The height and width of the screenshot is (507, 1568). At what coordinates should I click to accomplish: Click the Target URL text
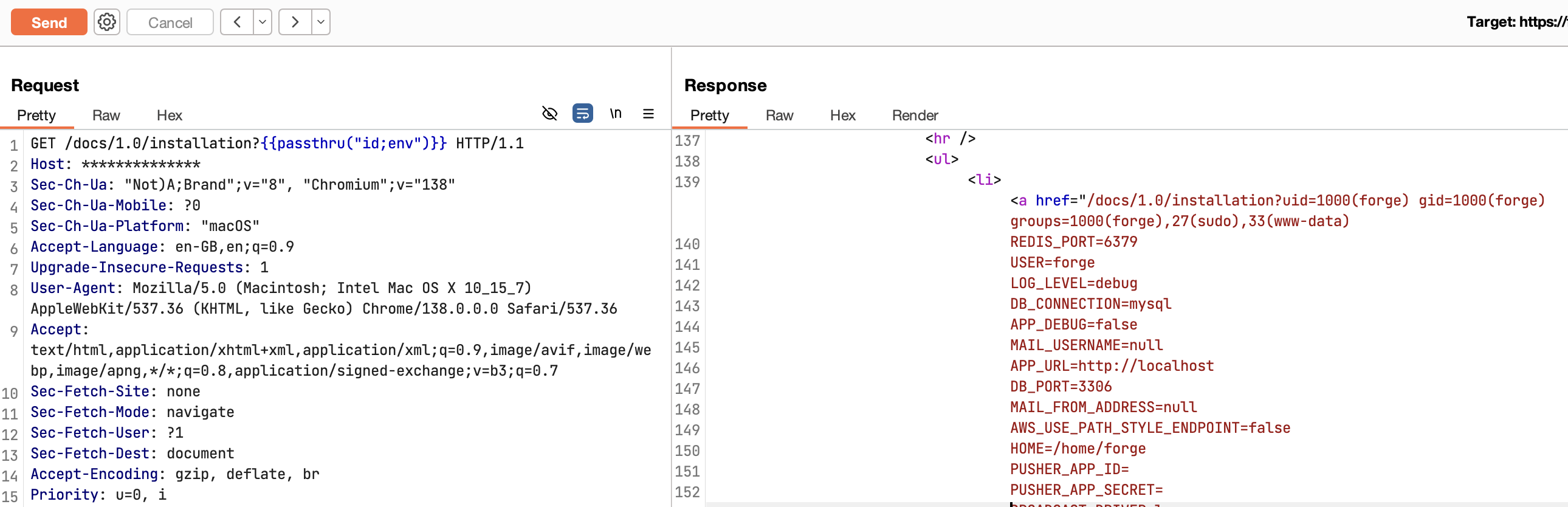click(1517, 22)
